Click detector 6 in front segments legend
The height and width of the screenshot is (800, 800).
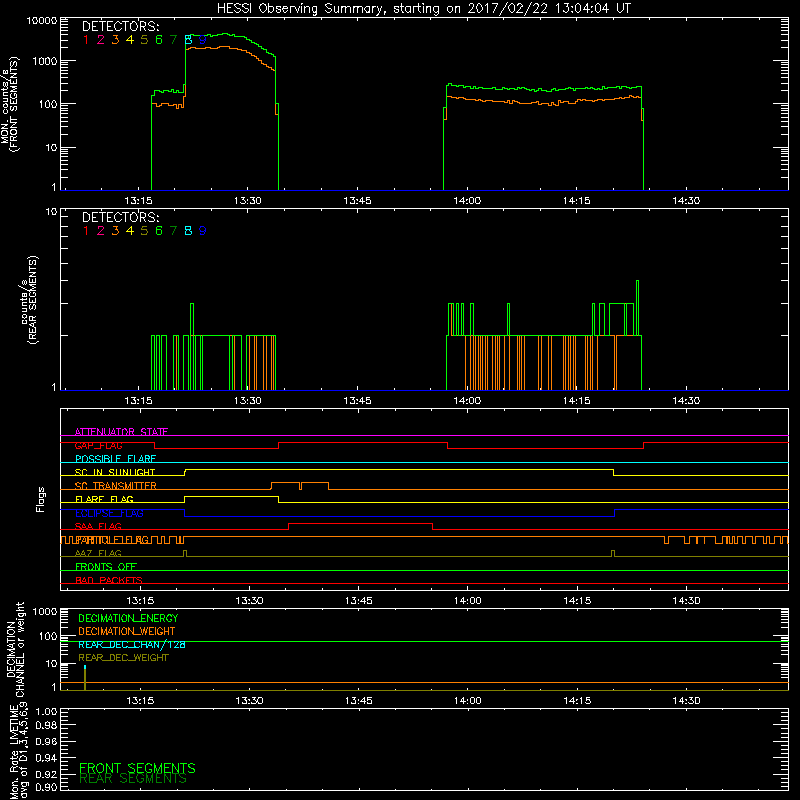tap(159, 40)
